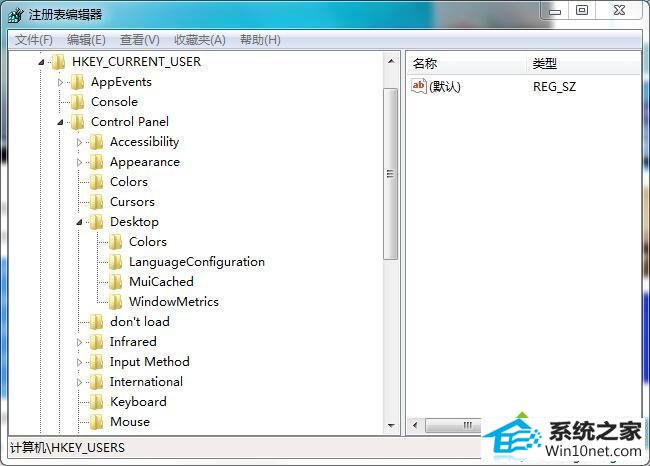Select the LanguageConfiguration key label

197,262
